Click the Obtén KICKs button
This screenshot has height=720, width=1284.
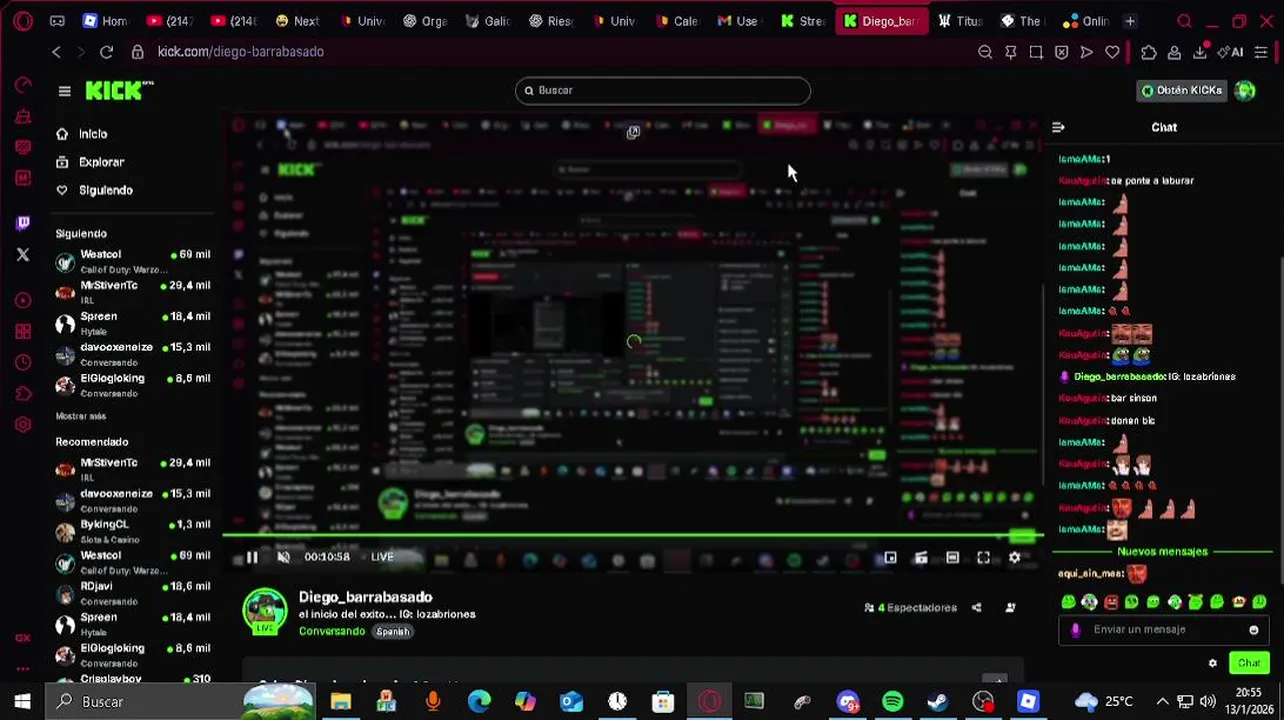coord(1182,90)
